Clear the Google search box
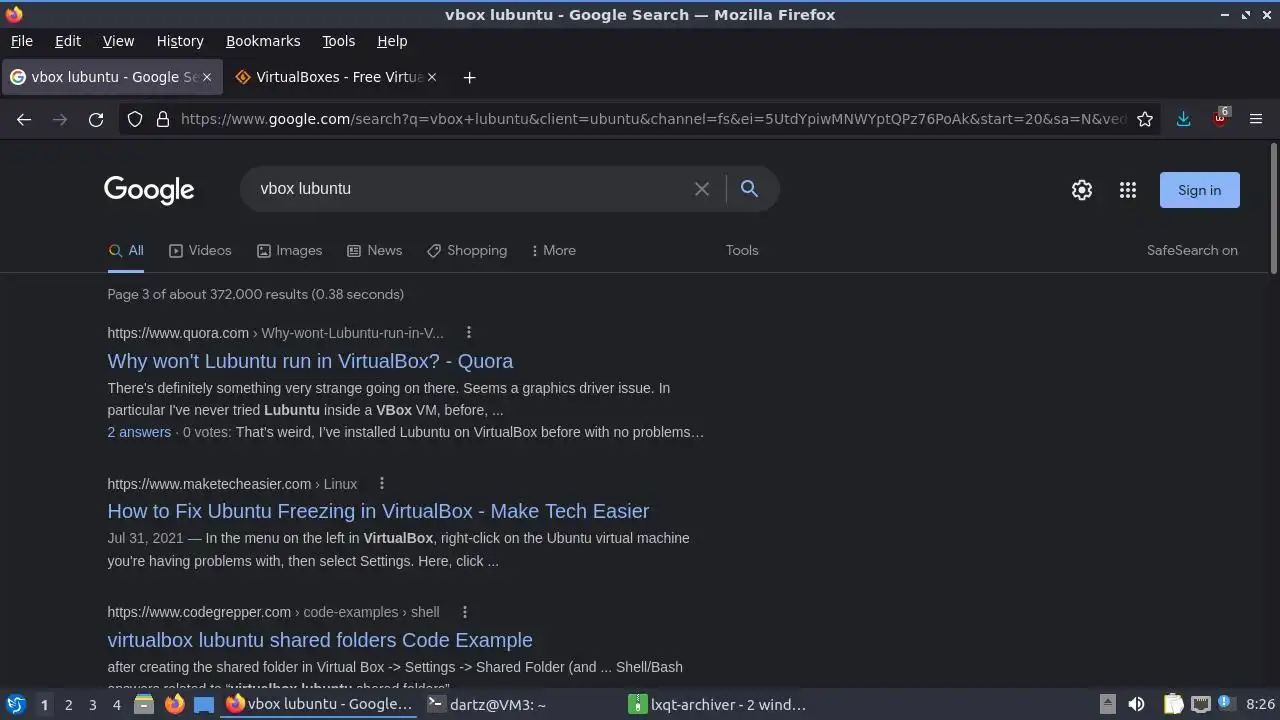This screenshot has height=720, width=1280. pyautogui.click(x=702, y=188)
